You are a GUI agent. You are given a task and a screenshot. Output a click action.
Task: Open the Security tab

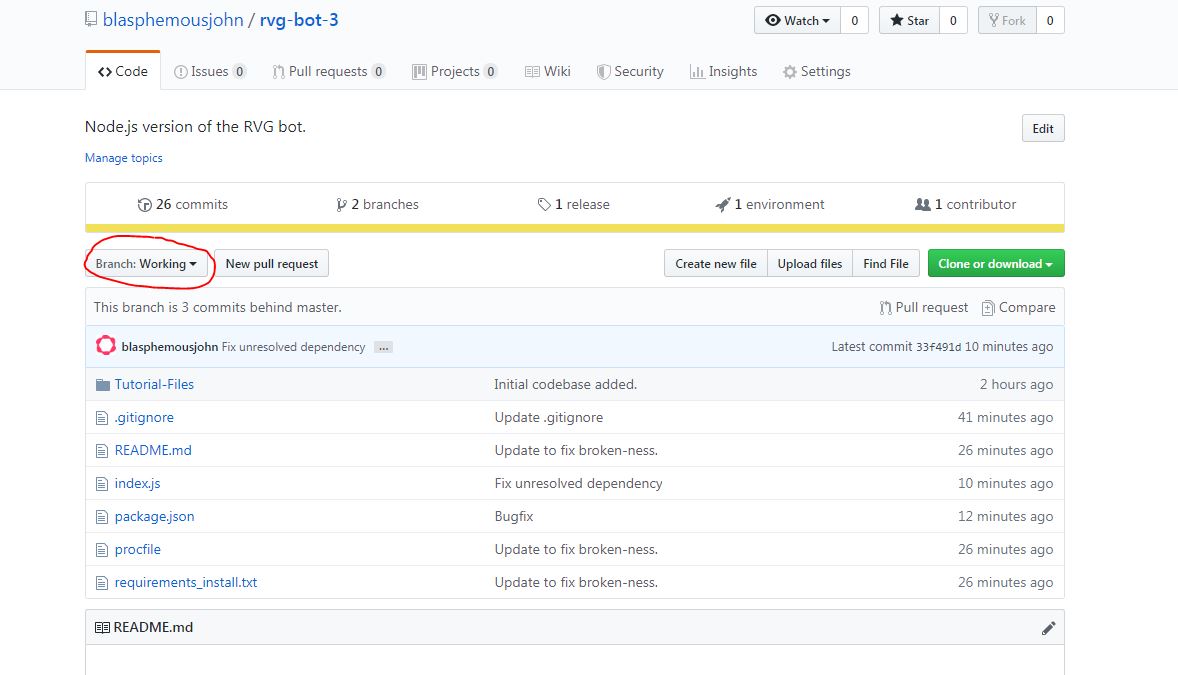630,71
